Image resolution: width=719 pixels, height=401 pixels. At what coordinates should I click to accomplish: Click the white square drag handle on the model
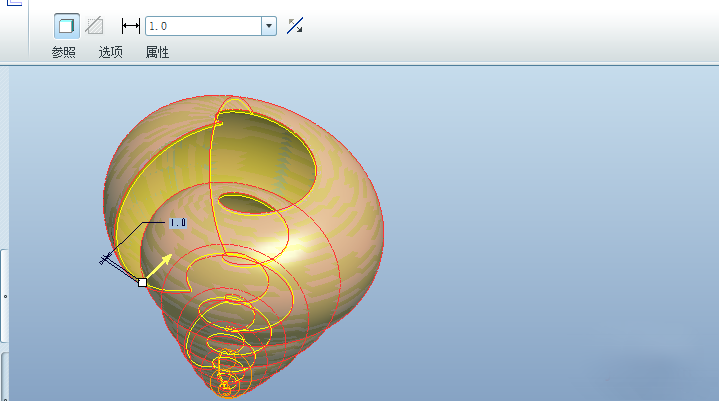142,283
